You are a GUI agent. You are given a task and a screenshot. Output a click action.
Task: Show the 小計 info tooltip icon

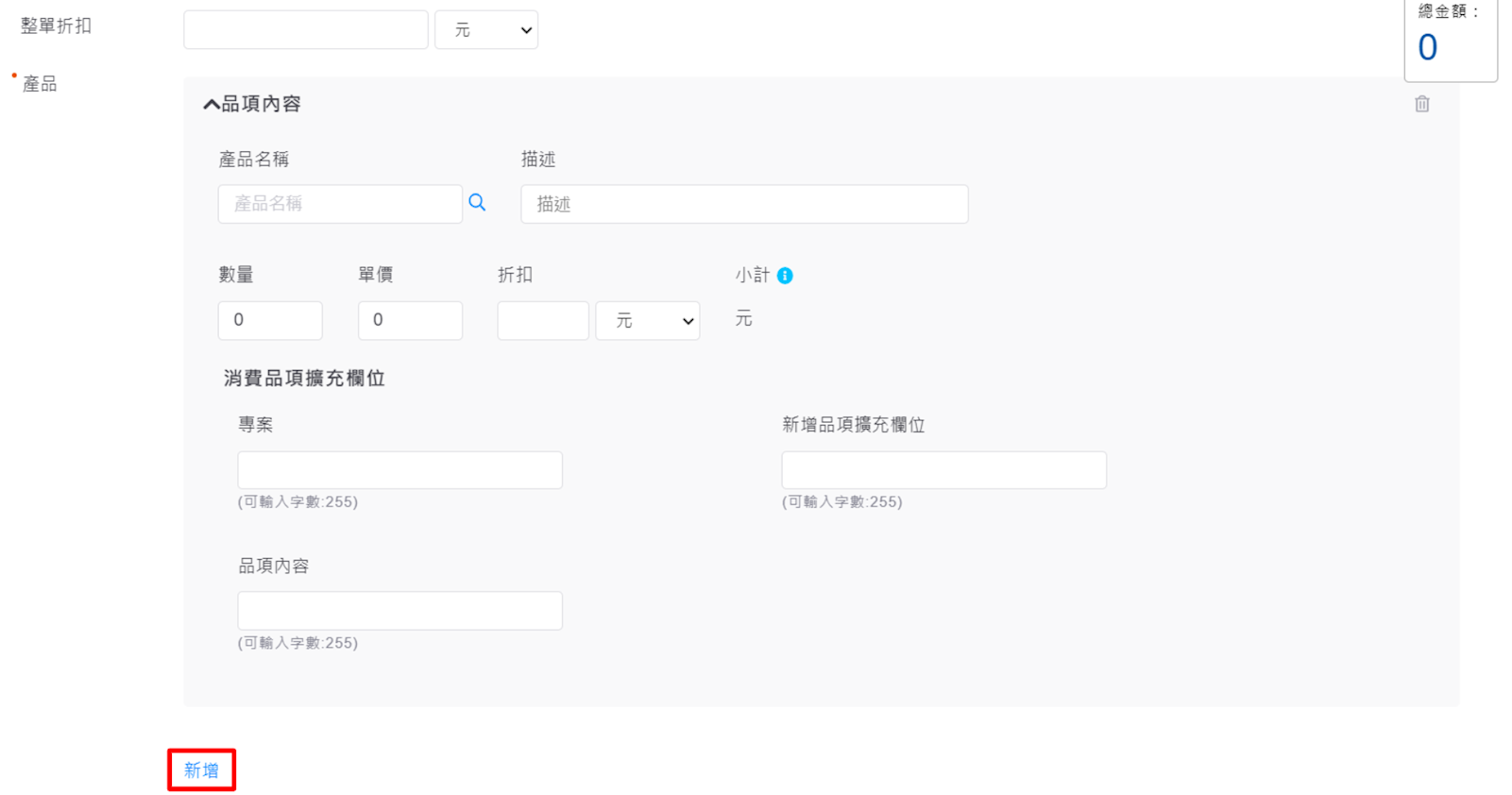[x=785, y=276]
